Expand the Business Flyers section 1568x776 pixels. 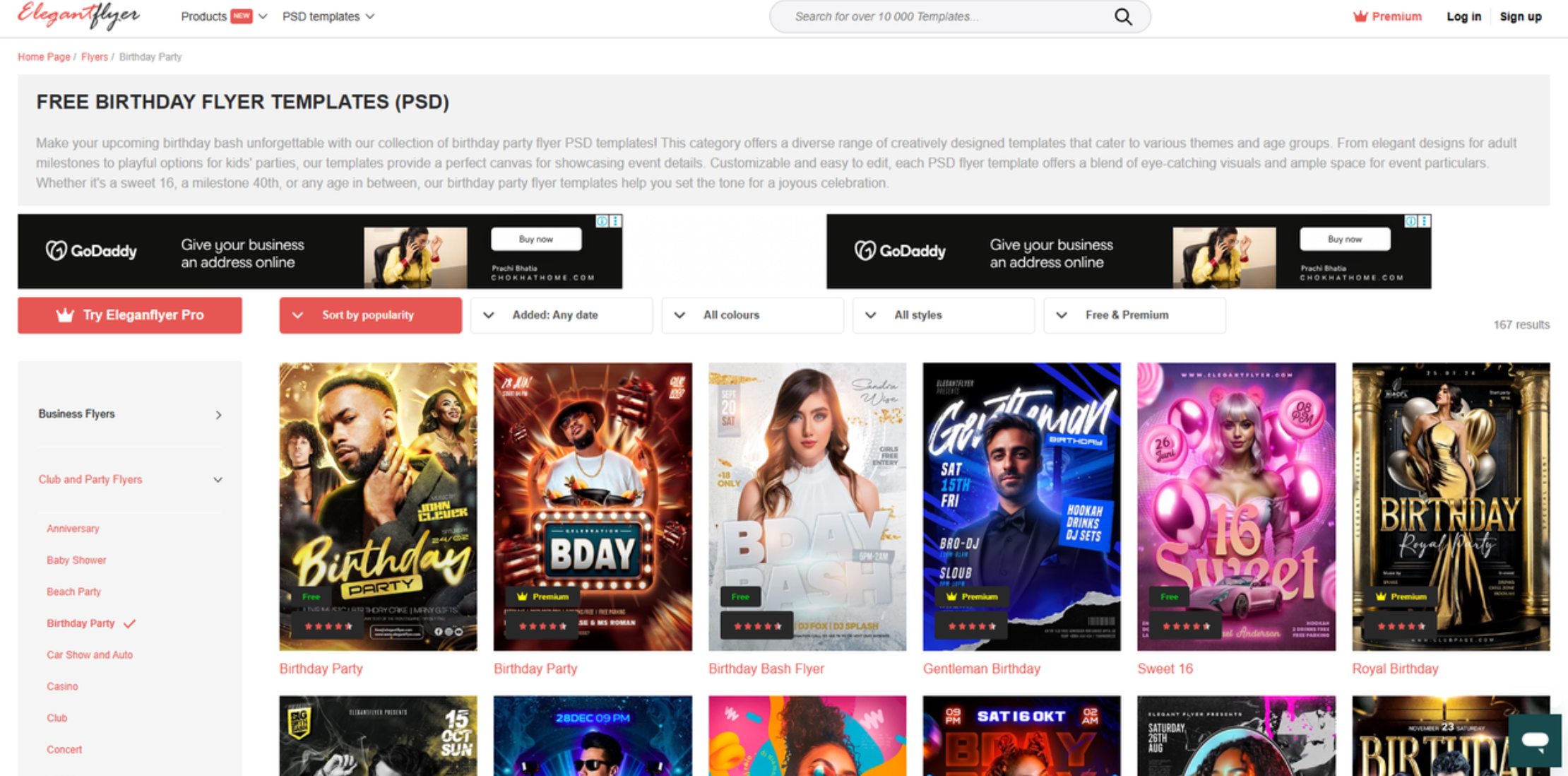tap(218, 415)
